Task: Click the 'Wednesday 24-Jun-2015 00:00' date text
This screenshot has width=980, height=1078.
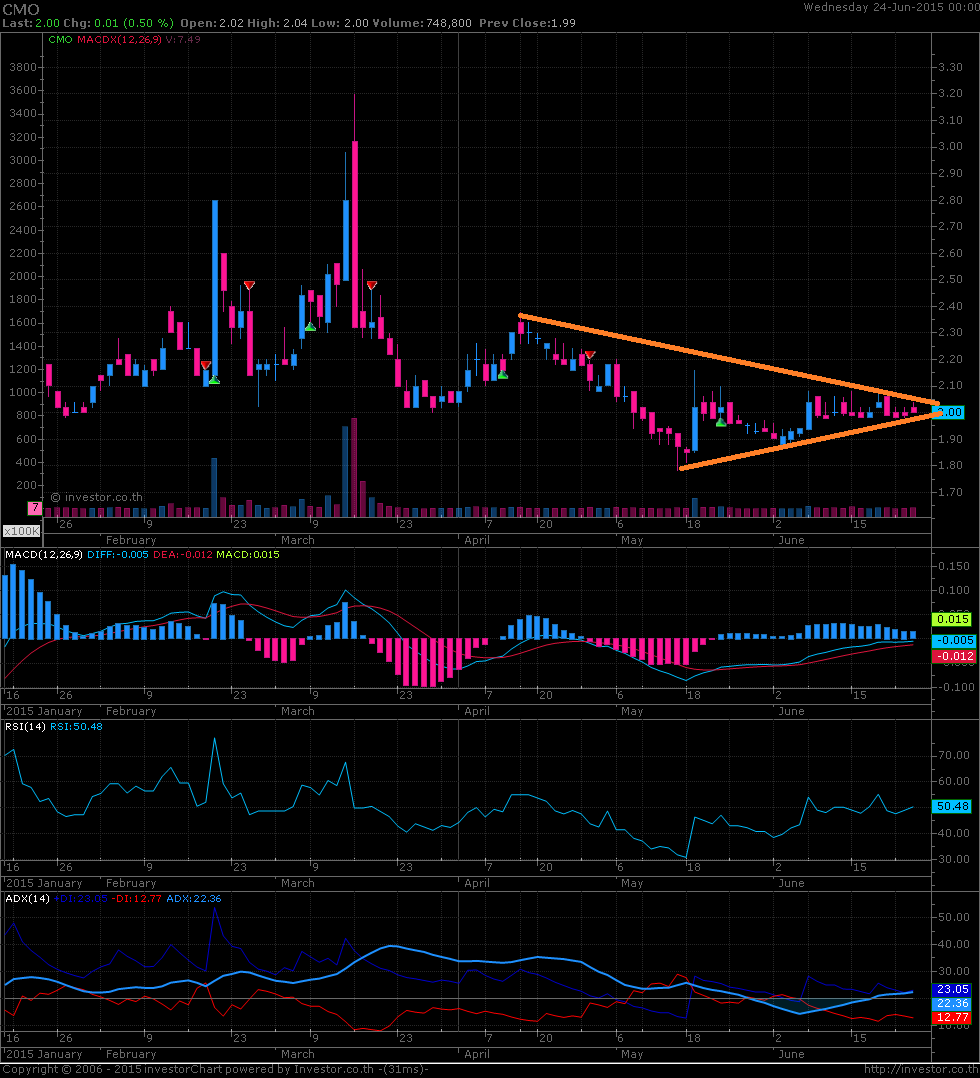Action: (891, 7)
